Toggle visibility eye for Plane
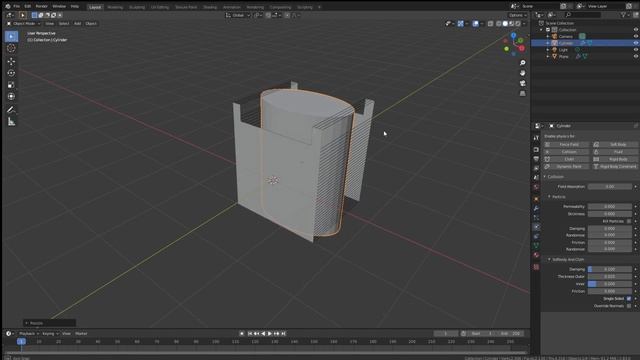 636,56
